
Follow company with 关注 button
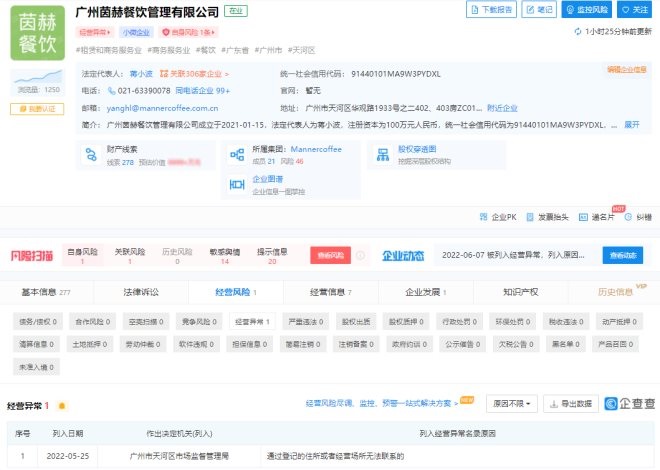click(x=635, y=10)
